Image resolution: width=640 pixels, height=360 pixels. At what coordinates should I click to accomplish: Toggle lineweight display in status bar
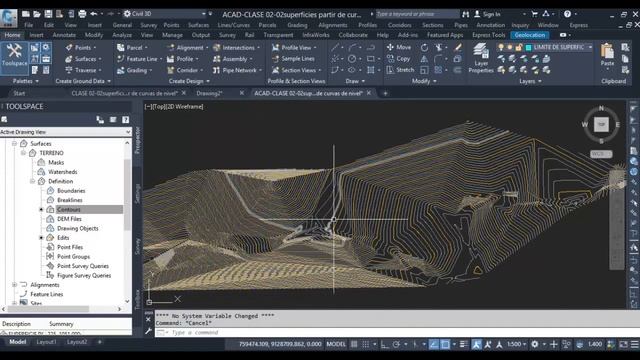pos(463,344)
